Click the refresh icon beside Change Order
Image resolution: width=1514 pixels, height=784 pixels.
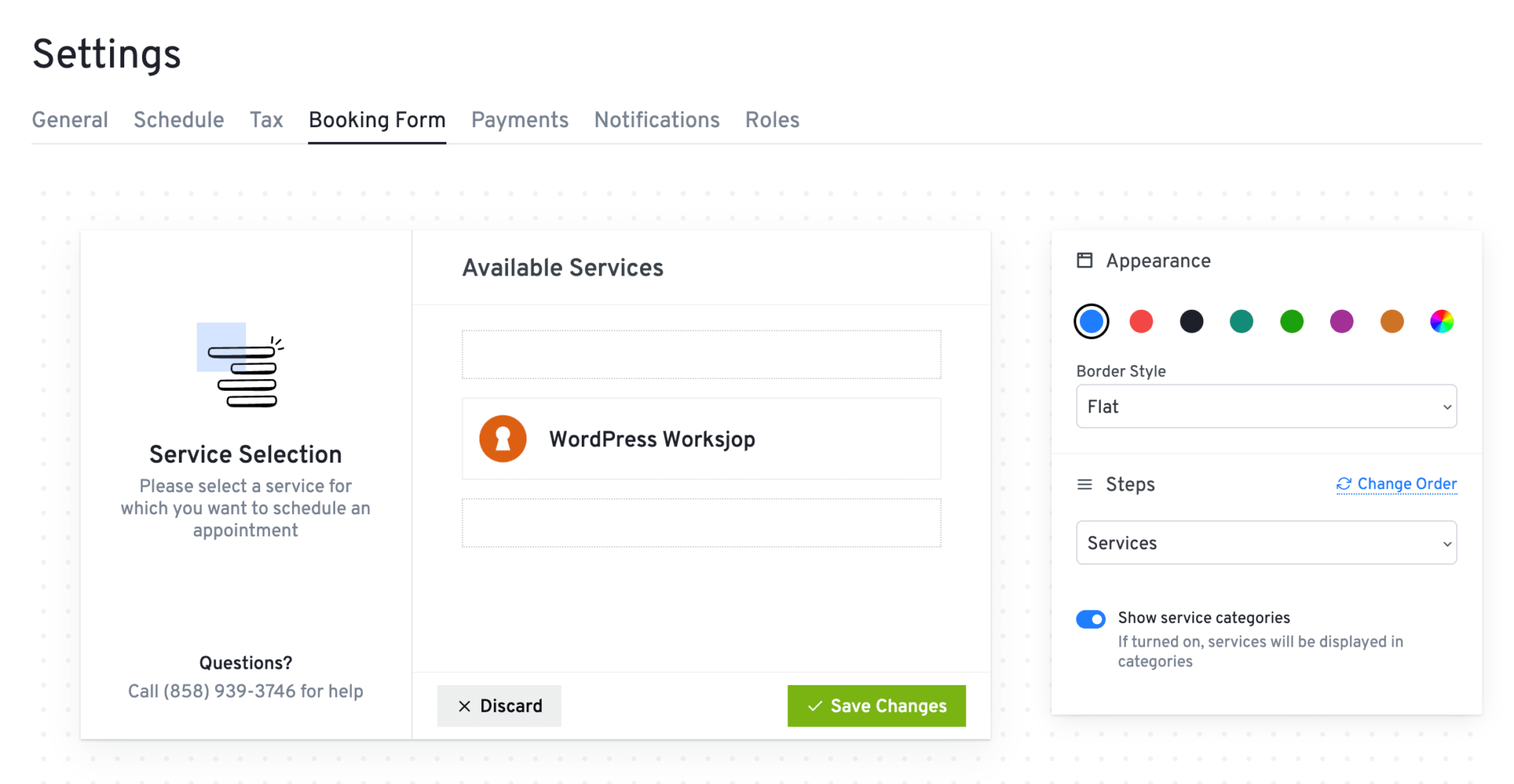coord(1344,484)
